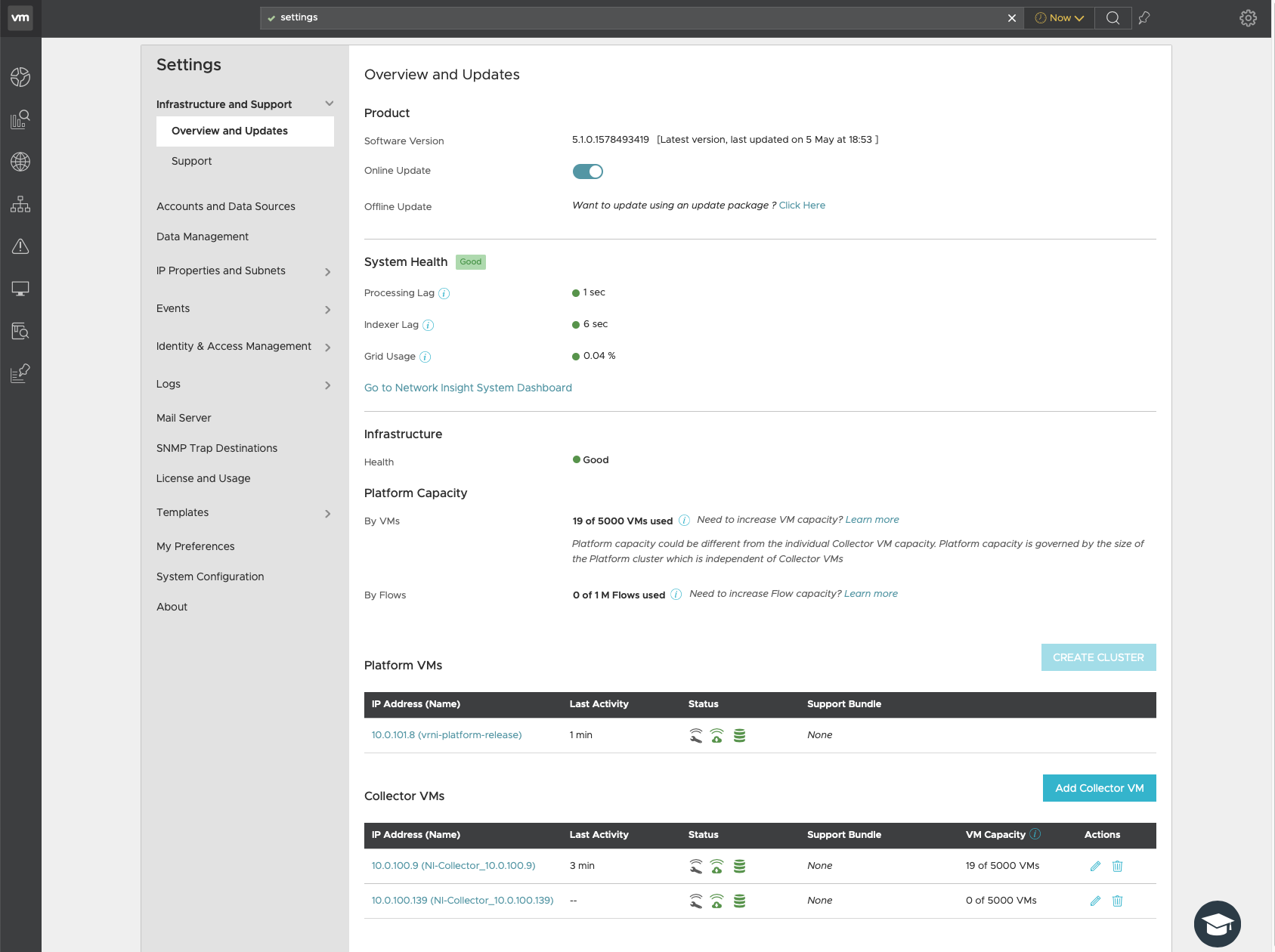Image resolution: width=1275 pixels, height=952 pixels.
Task: Open alerts via the warning triangle icon
Action: tap(20, 246)
